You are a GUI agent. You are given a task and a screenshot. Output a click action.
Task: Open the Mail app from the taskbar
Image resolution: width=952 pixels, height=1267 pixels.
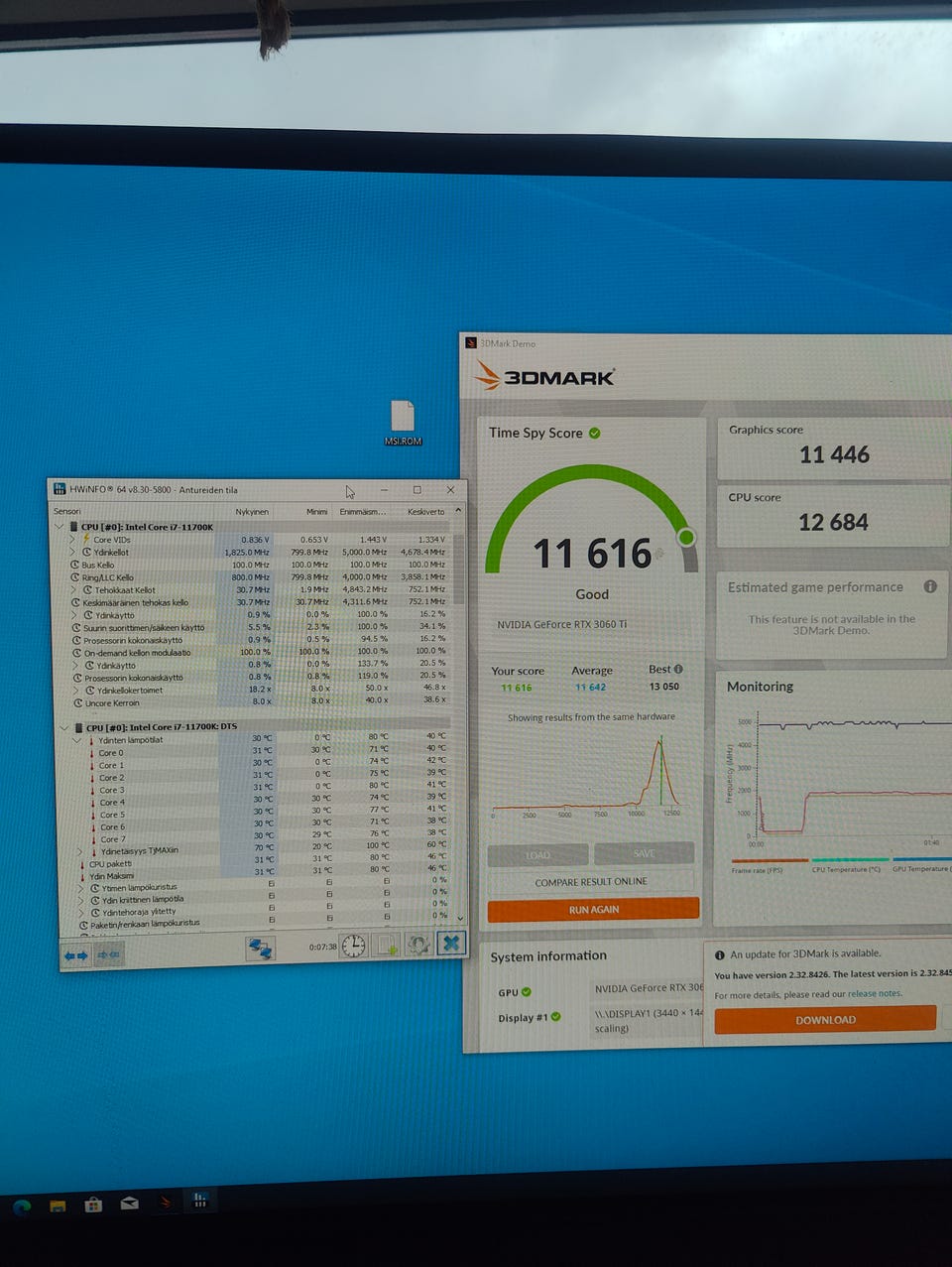129,1204
